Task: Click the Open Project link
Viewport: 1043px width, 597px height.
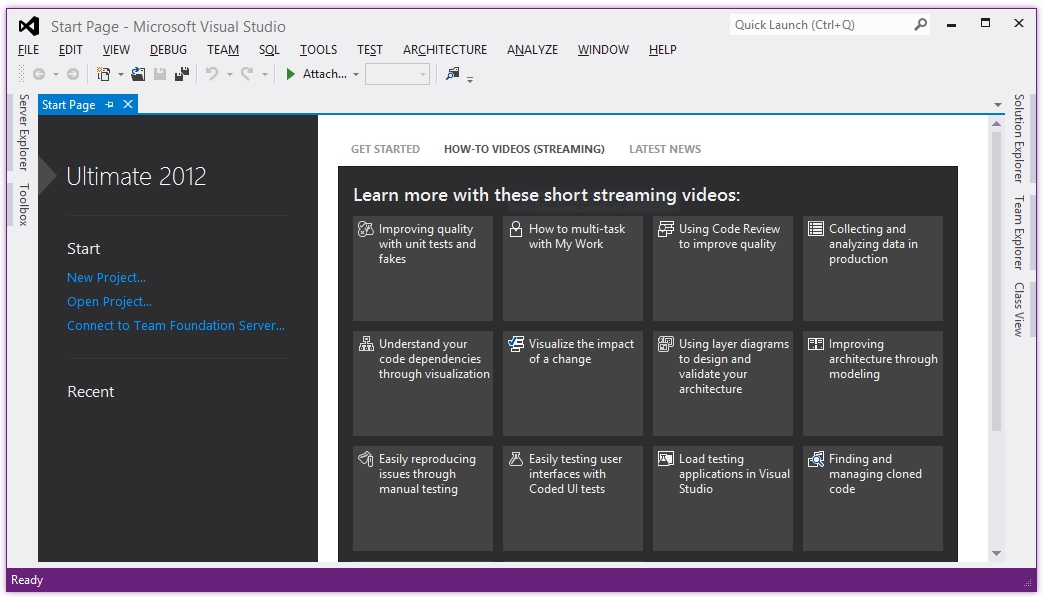Action: (x=109, y=301)
